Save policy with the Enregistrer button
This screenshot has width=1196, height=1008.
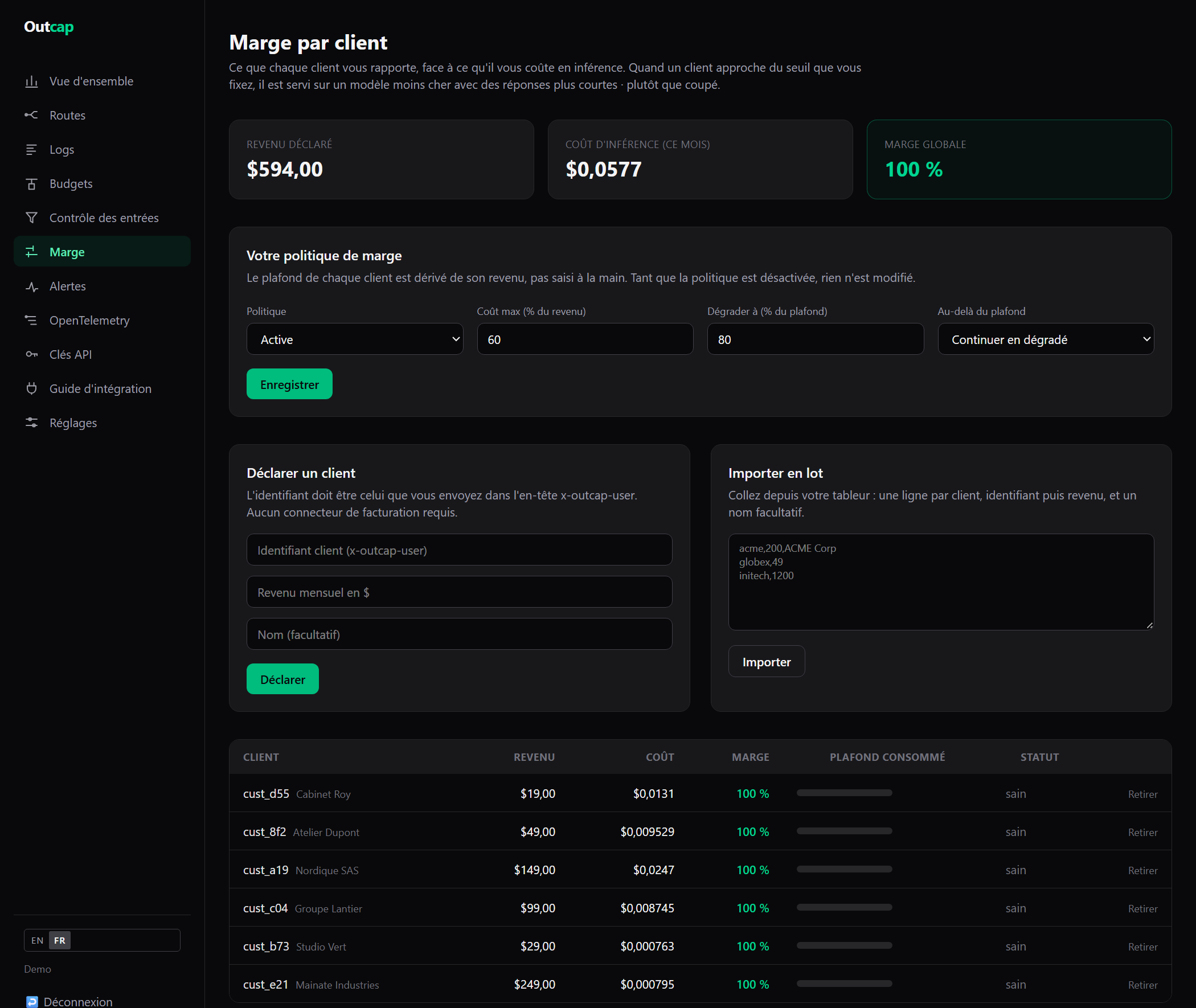[x=289, y=384]
